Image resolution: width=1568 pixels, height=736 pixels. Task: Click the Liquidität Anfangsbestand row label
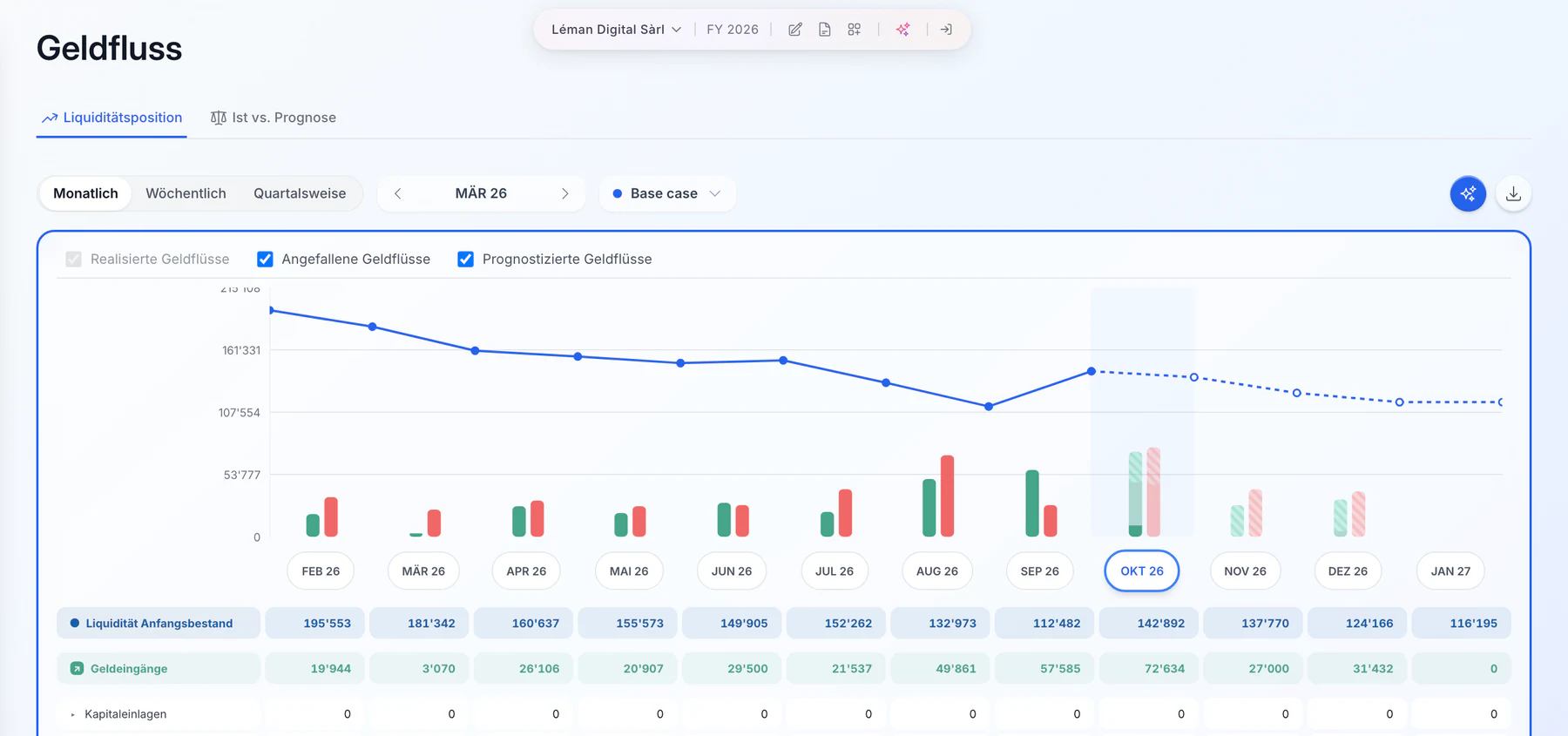[x=159, y=624]
